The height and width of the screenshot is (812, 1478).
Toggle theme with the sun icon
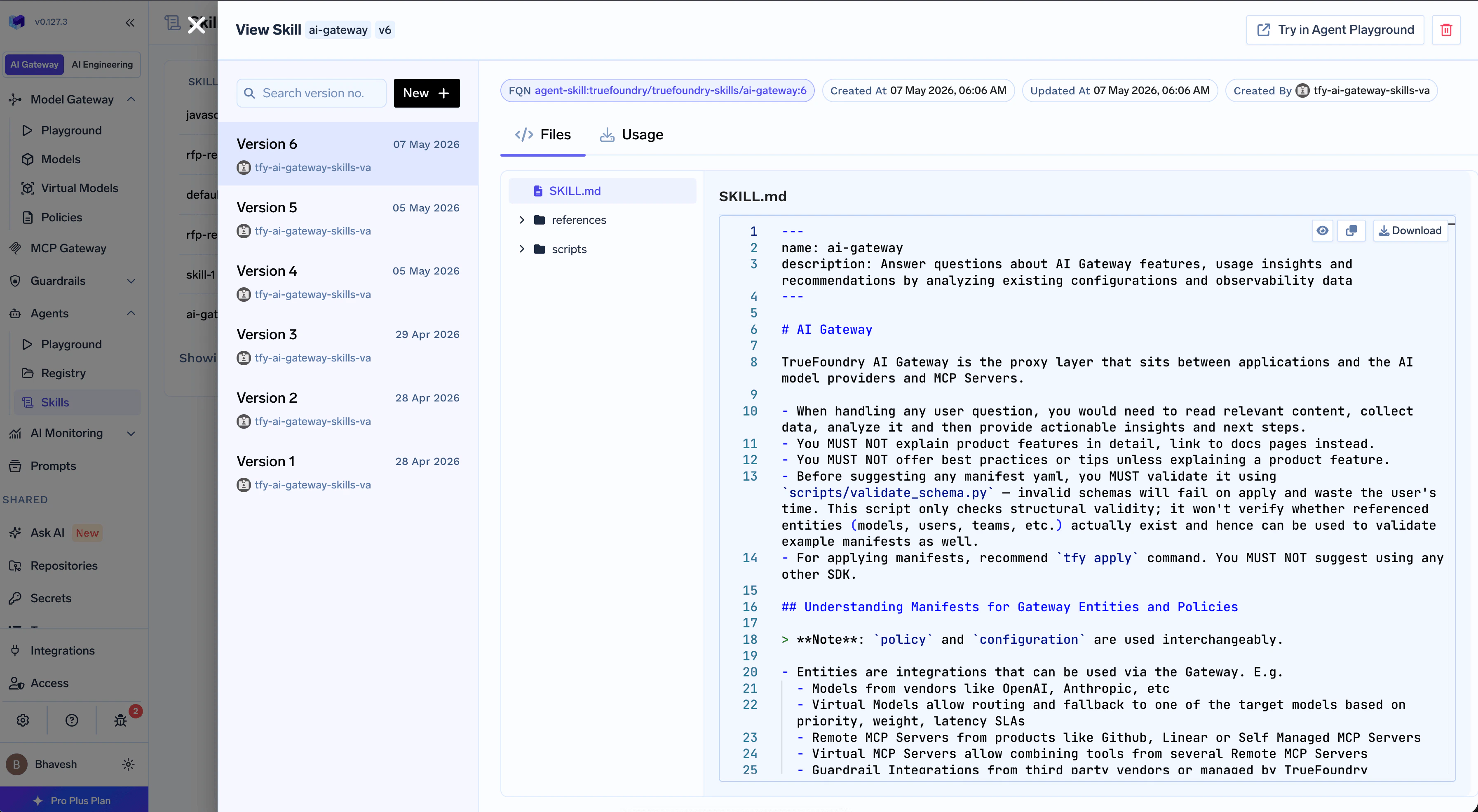click(129, 764)
